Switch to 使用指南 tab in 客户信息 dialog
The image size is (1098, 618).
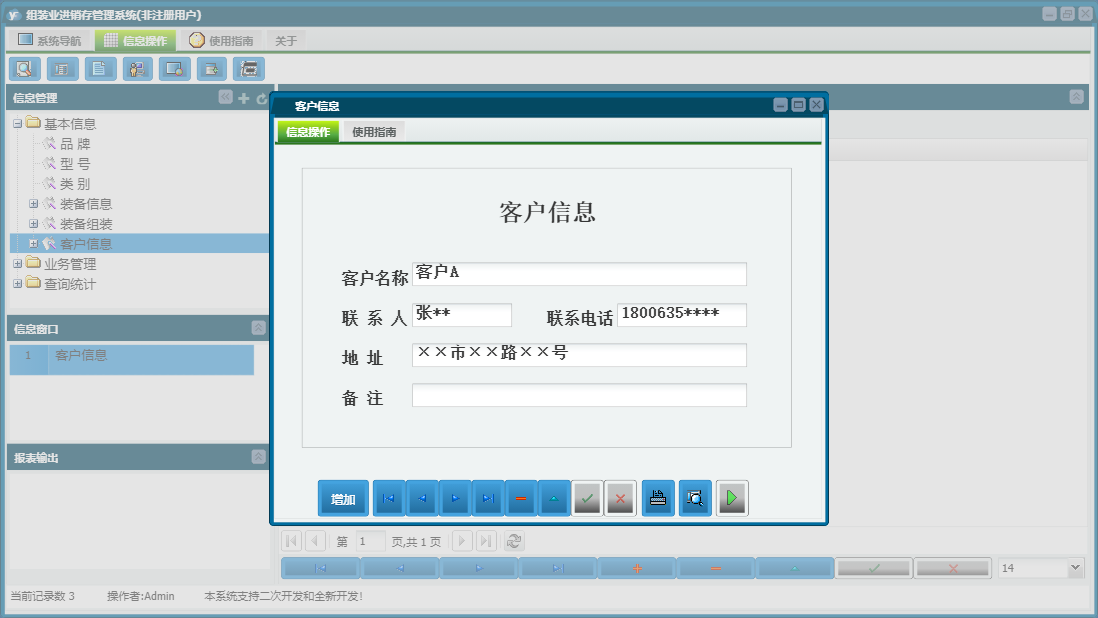pos(374,132)
